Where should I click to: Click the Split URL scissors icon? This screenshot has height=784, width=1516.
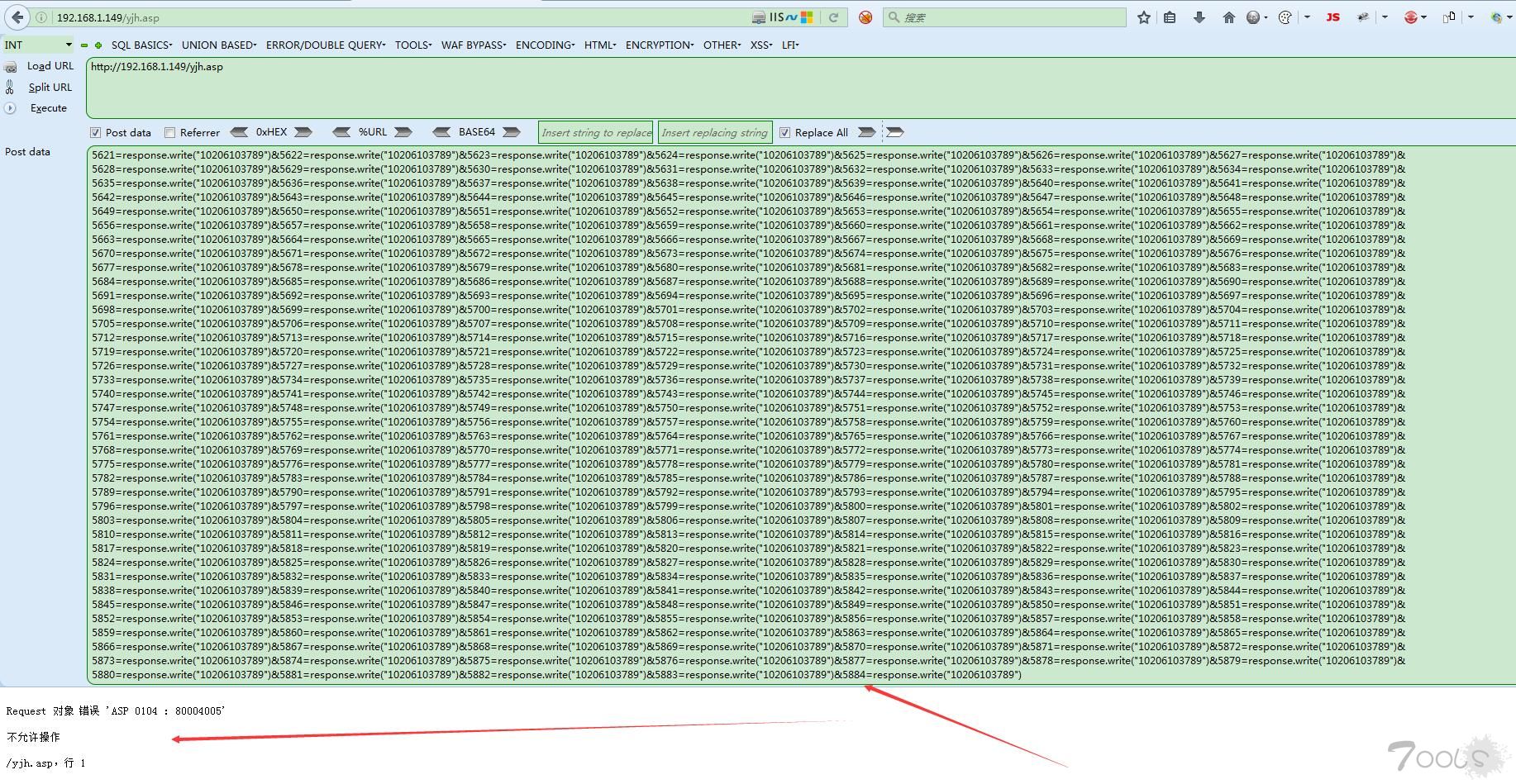(10, 88)
